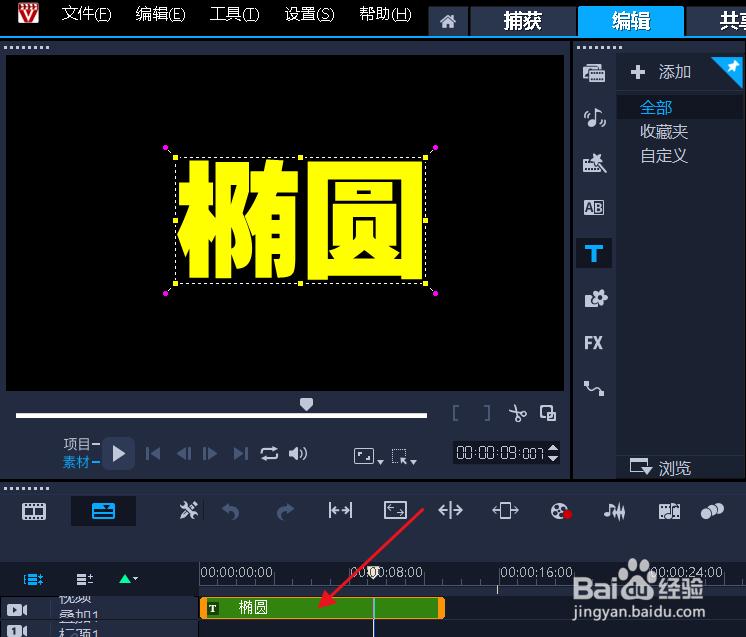Click the preview timecode field
This screenshot has height=637, width=746.
[500, 453]
